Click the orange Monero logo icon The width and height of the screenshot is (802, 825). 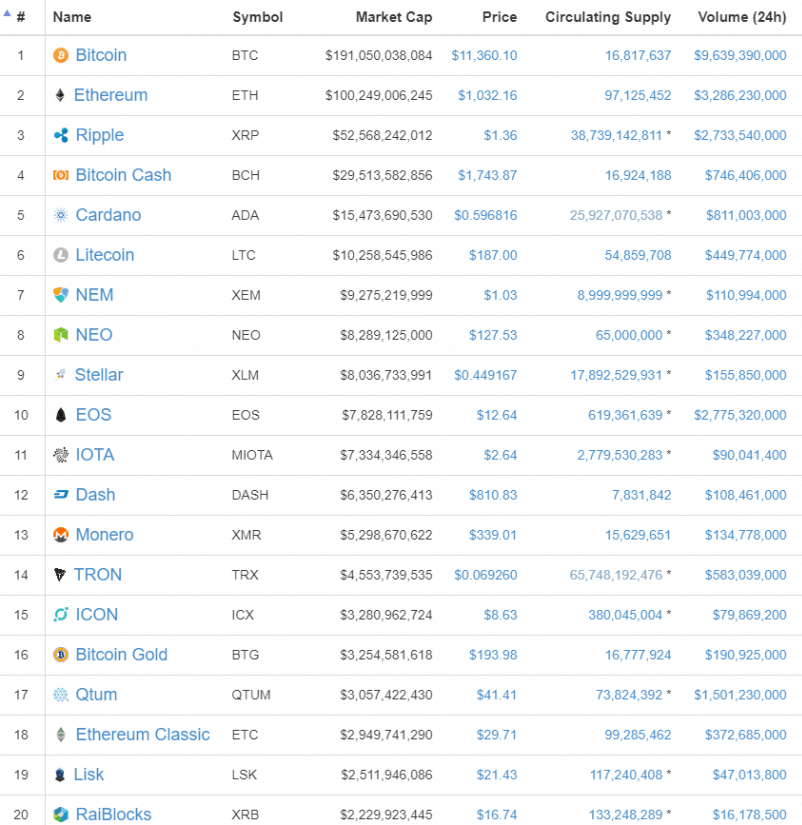tap(61, 535)
